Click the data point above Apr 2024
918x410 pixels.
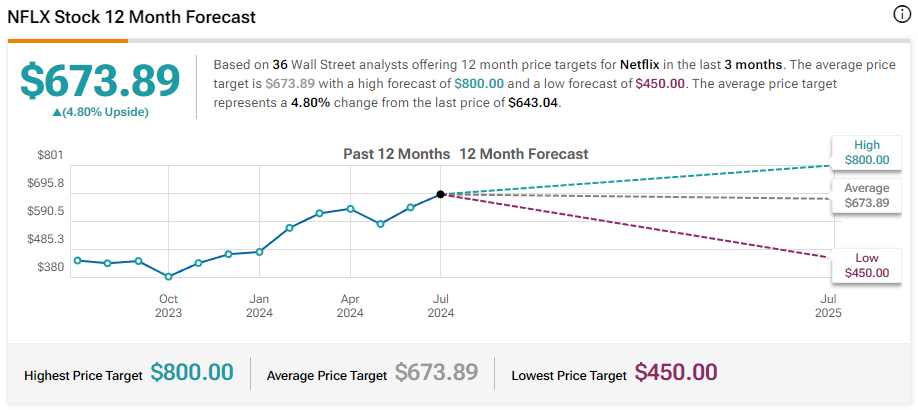point(350,208)
